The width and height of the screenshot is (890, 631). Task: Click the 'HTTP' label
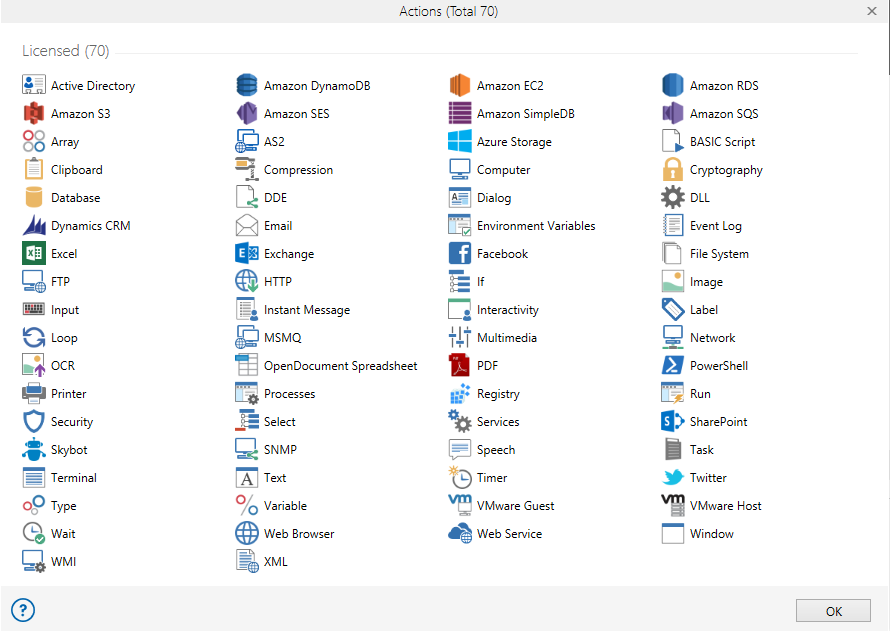278,281
